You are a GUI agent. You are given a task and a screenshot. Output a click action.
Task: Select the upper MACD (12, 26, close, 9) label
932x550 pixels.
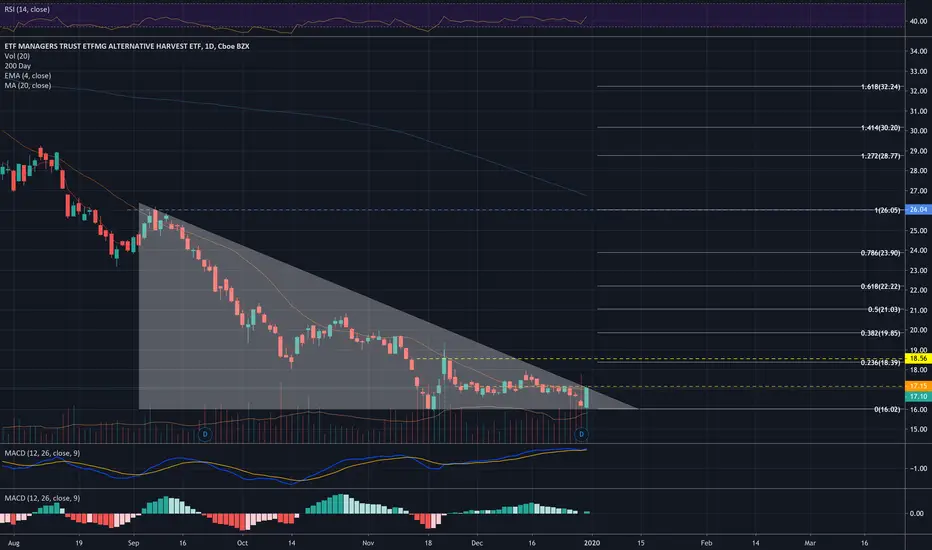pos(42,453)
